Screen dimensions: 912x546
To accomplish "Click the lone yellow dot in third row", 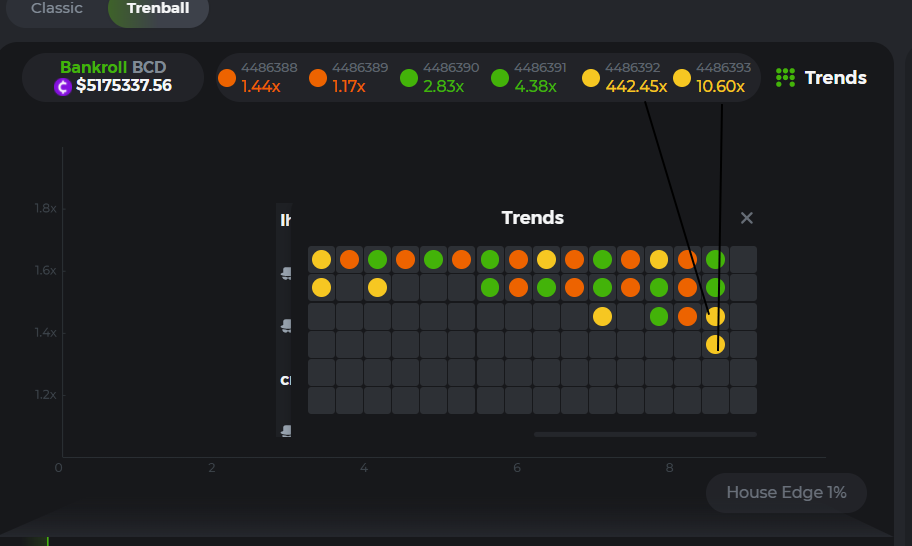I will [x=602, y=317].
